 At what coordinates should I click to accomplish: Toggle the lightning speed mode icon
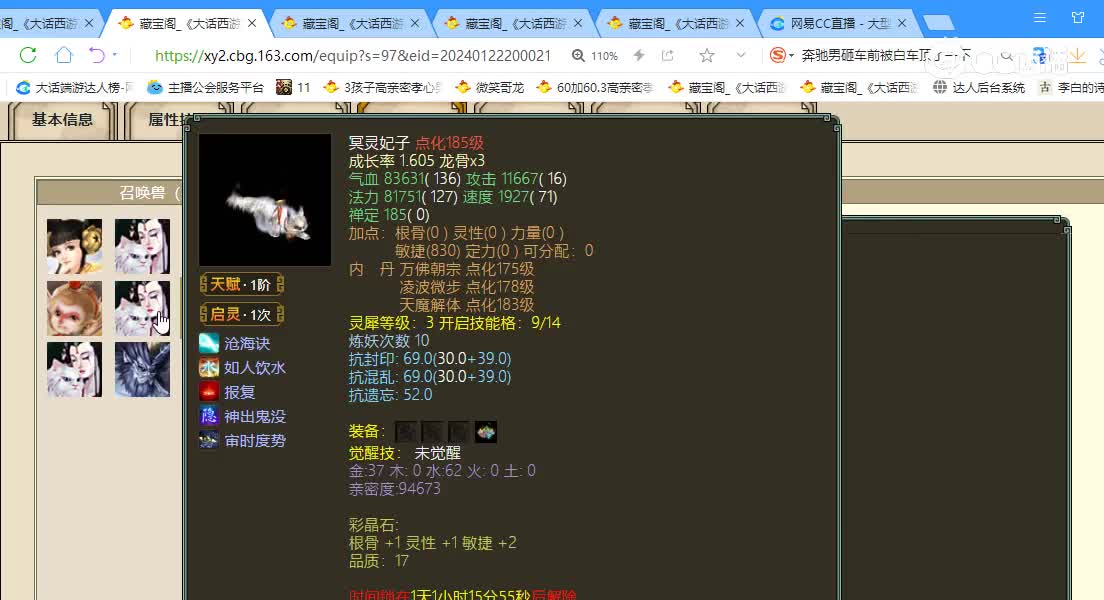click(639, 55)
